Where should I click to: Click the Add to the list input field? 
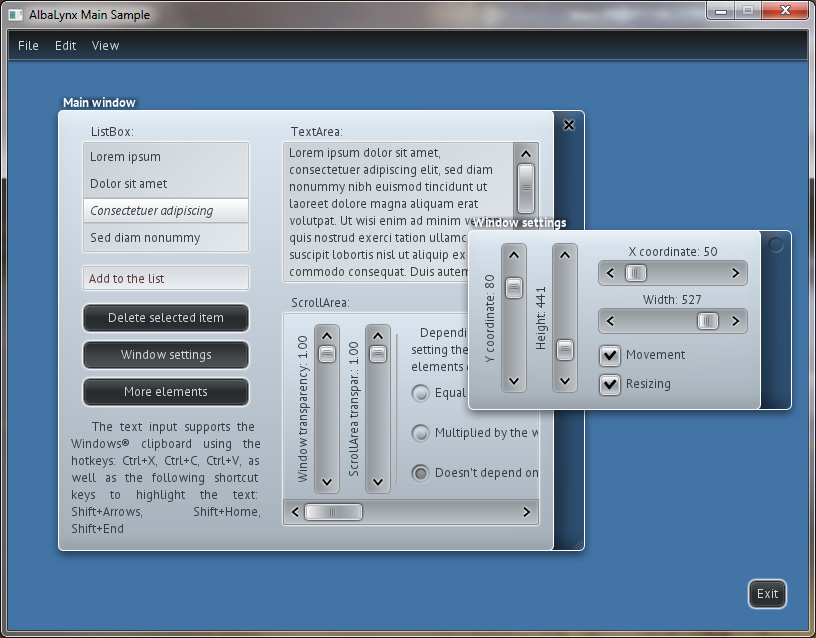pyautogui.click(x=166, y=279)
